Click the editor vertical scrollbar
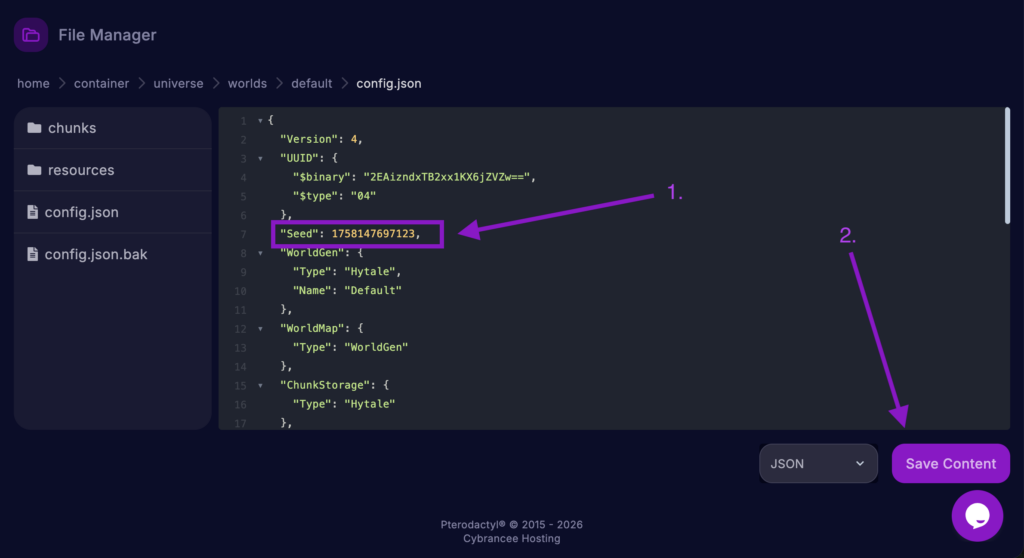Image resolution: width=1024 pixels, height=558 pixels. click(x=1006, y=165)
